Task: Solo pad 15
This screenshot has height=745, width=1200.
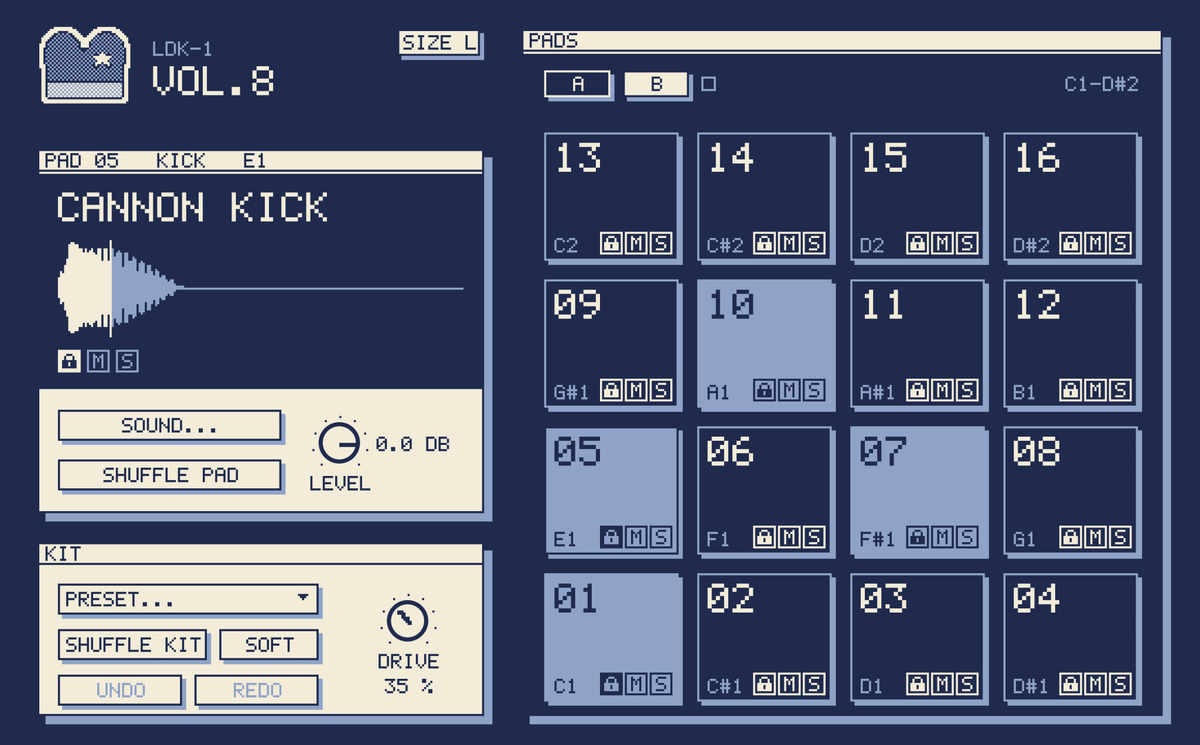Action: pyautogui.click(x=966, y=243)
